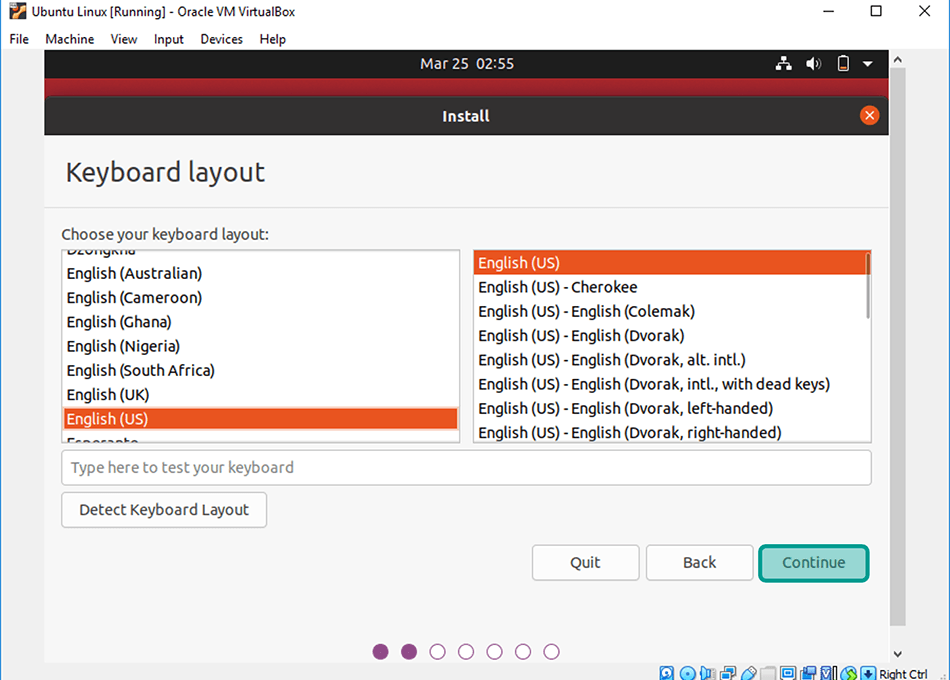Click the USB devices status icon
Screen dimensions: 950x680
[x=748, y=673]
